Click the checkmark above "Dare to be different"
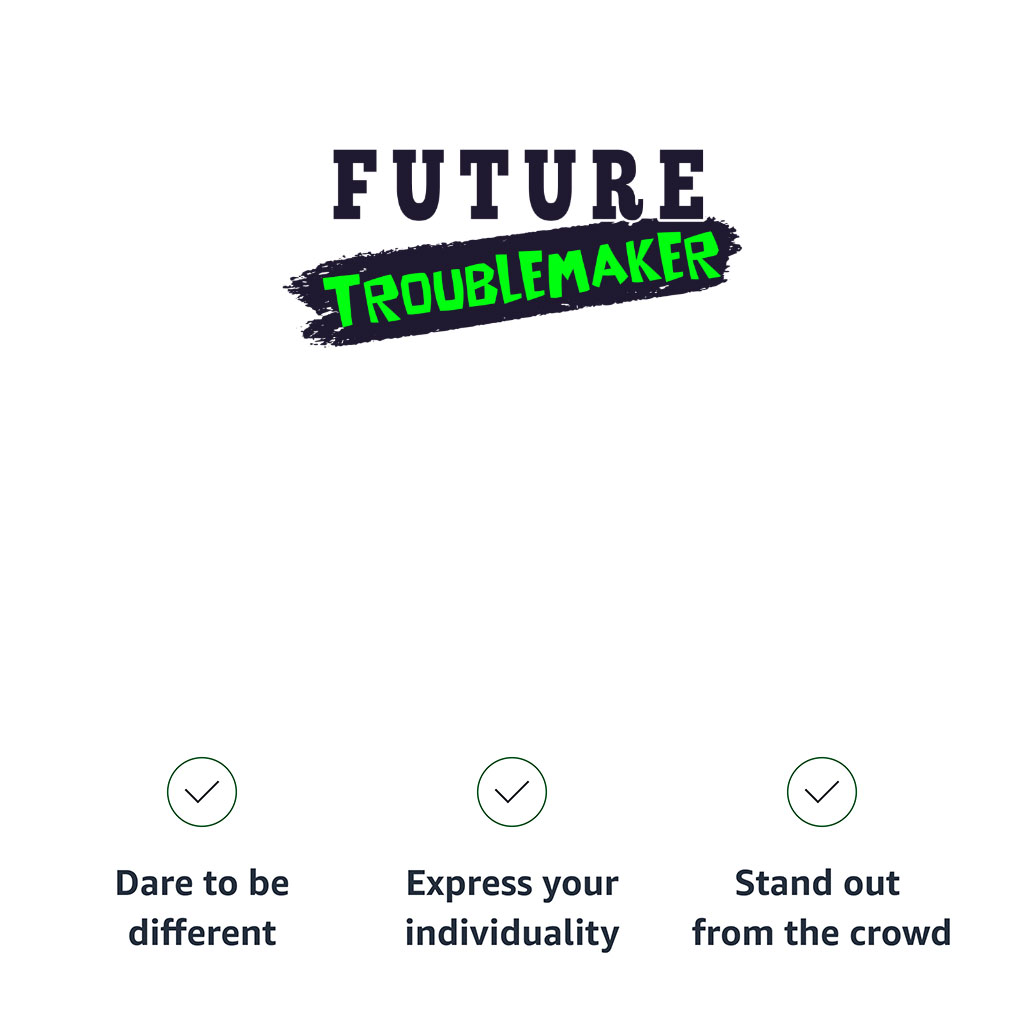Screen dimensions: 1024x1024 (202, 792)
